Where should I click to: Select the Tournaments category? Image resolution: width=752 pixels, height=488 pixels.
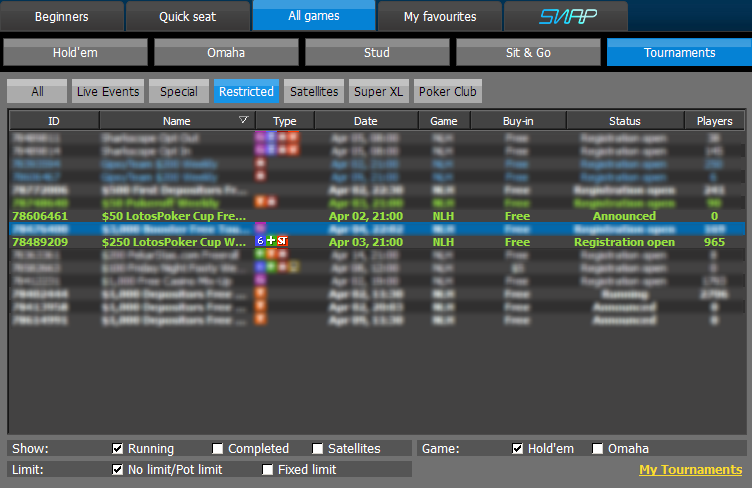(x=679, y=52)
